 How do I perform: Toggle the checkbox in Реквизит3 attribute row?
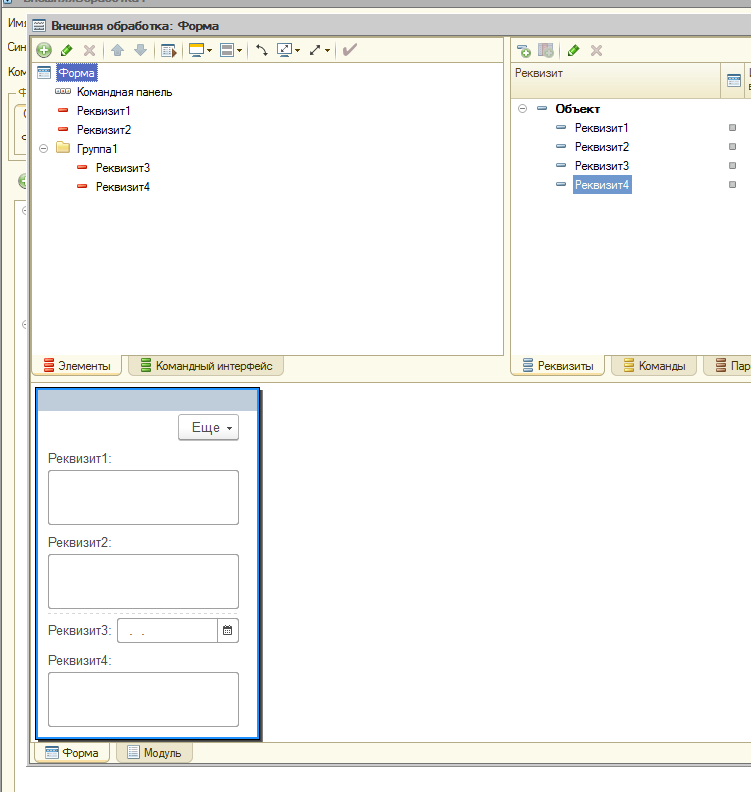coord(732,166)
